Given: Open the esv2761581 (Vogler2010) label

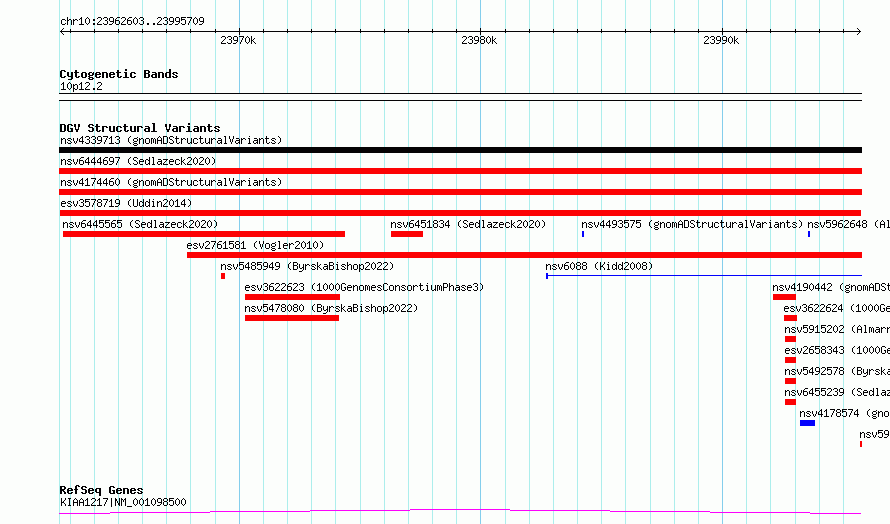Looking at the screenshot, I should [x=255, y=245].
